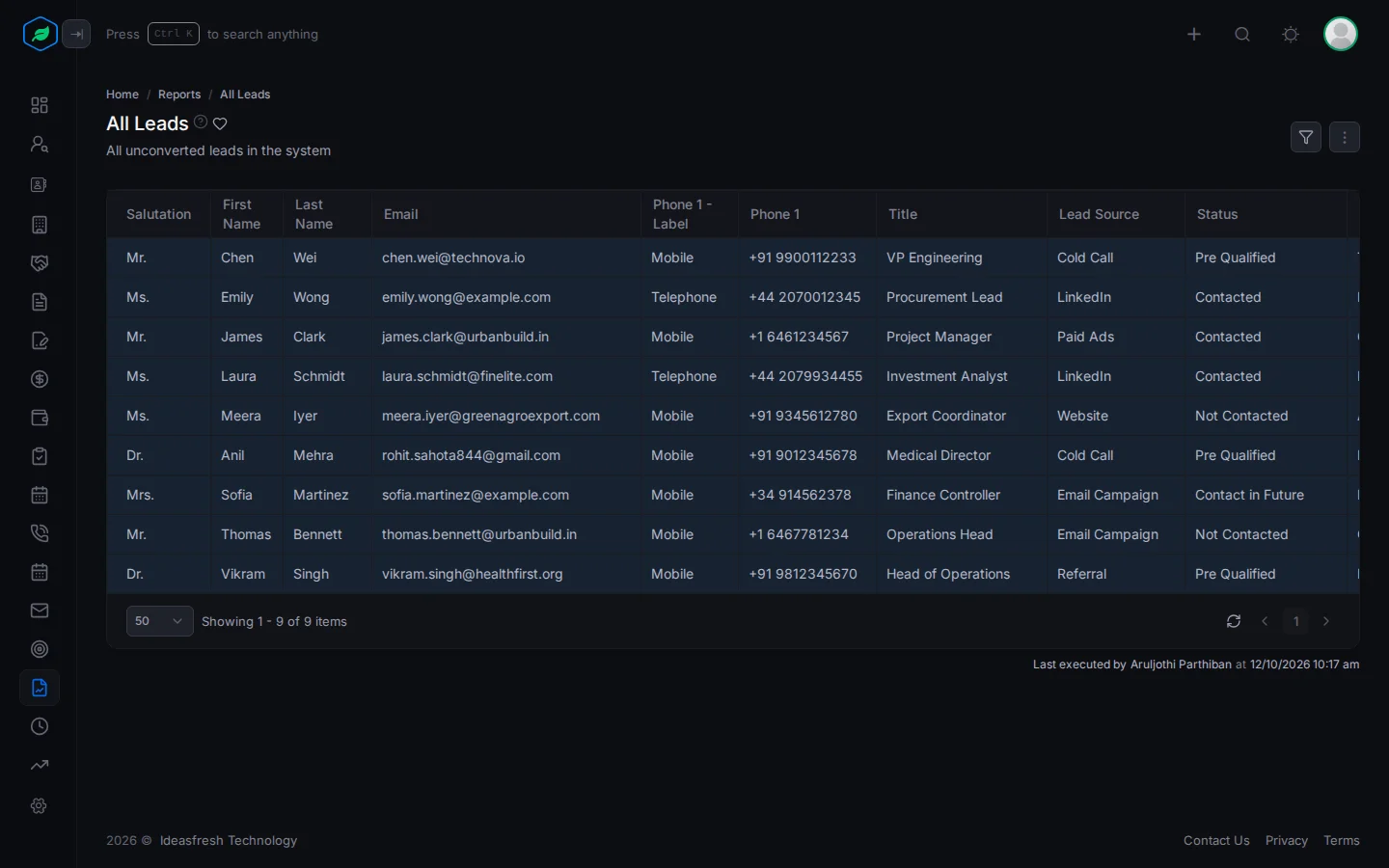Expand the sidebar with the arrow button
This screenshot has width=1389, height=868.
[76, 34]
